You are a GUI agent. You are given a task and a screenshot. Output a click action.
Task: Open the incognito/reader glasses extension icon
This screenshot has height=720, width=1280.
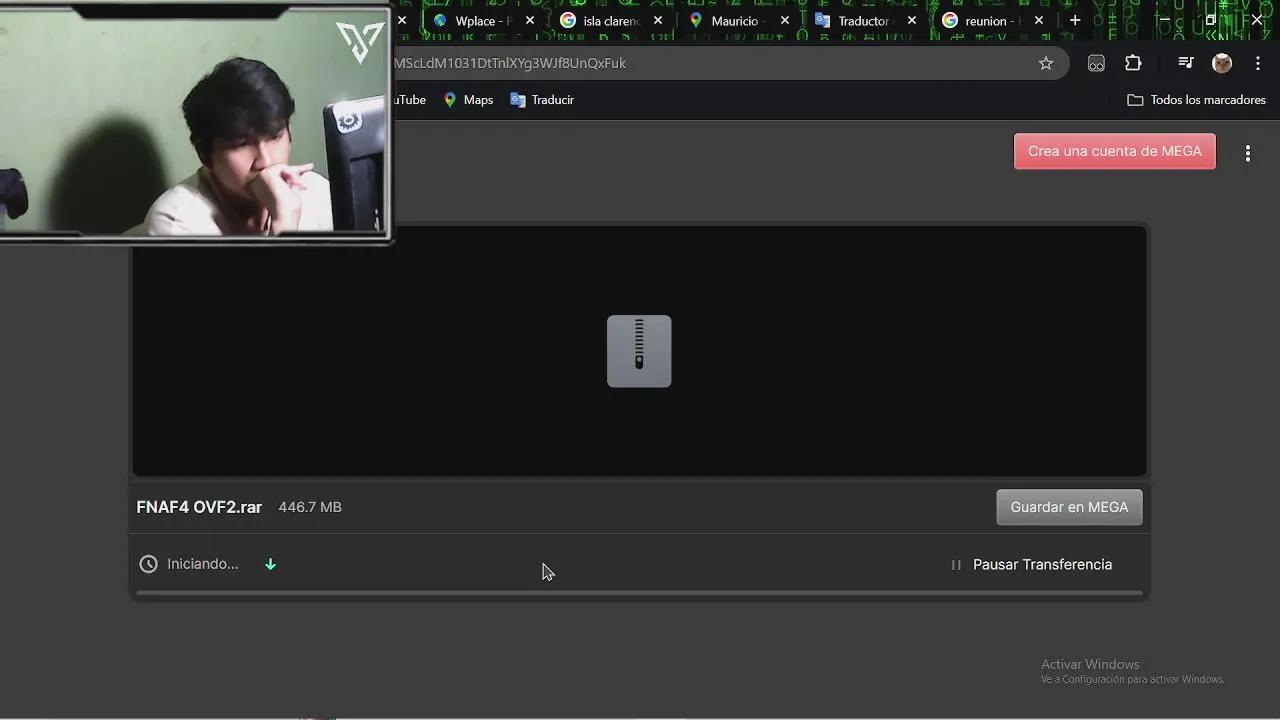[x=1096, y=63]
